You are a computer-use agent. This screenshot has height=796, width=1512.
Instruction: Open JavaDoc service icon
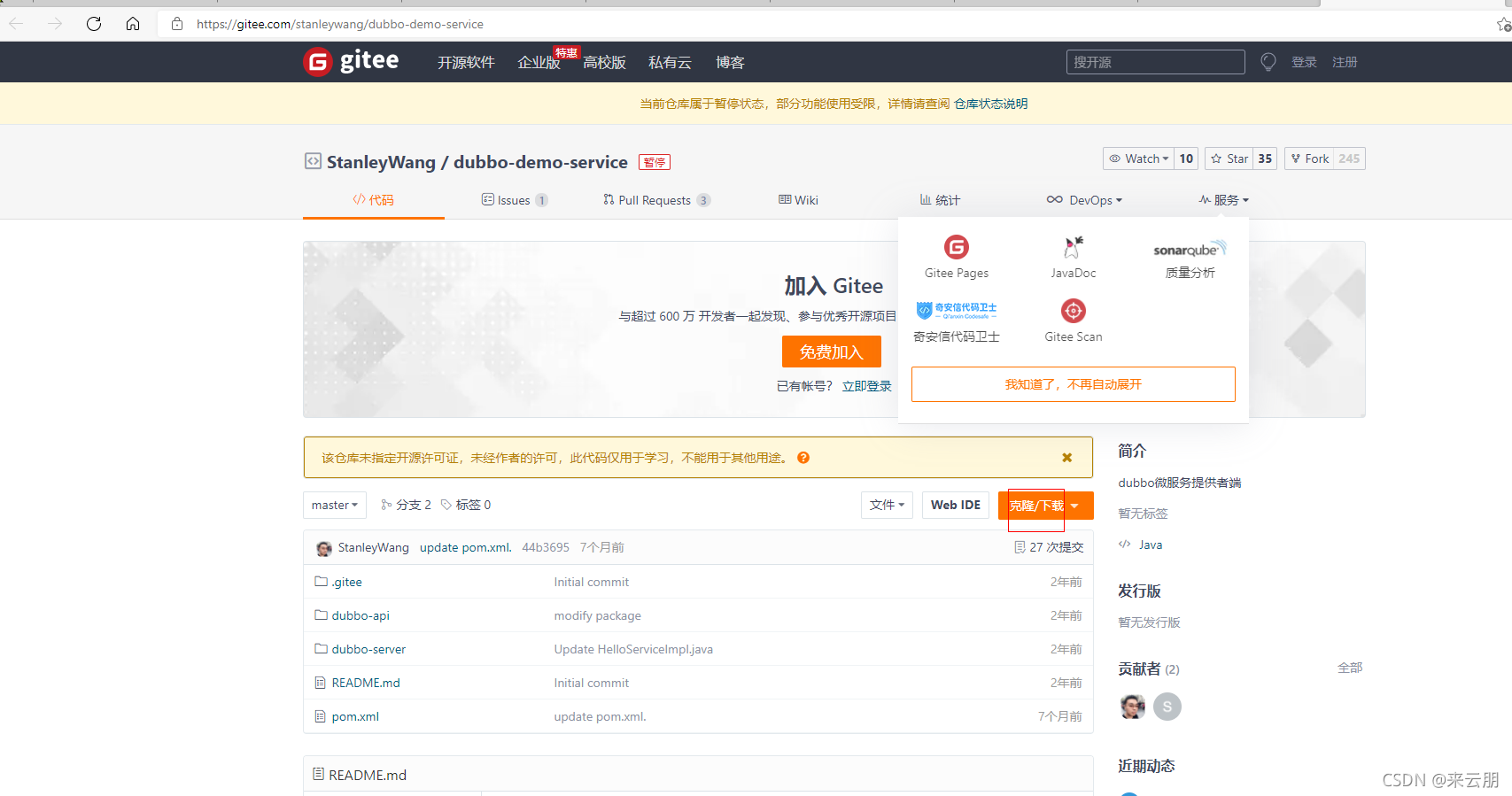[1074, 247]
